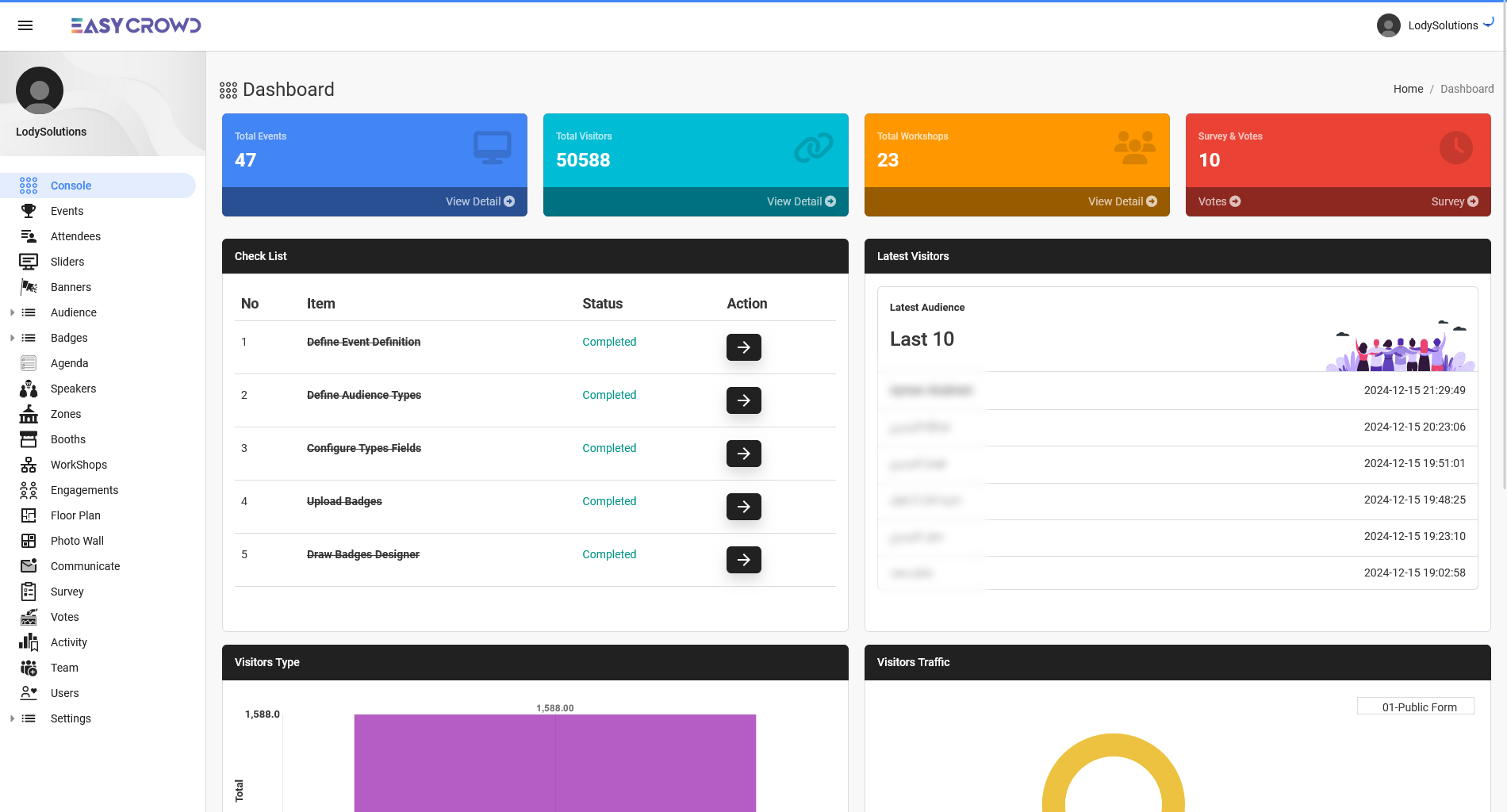The width and height of the screenshot is (1507, 812).
Task: Click the Photo Wall icon
Action: point(29,541)
